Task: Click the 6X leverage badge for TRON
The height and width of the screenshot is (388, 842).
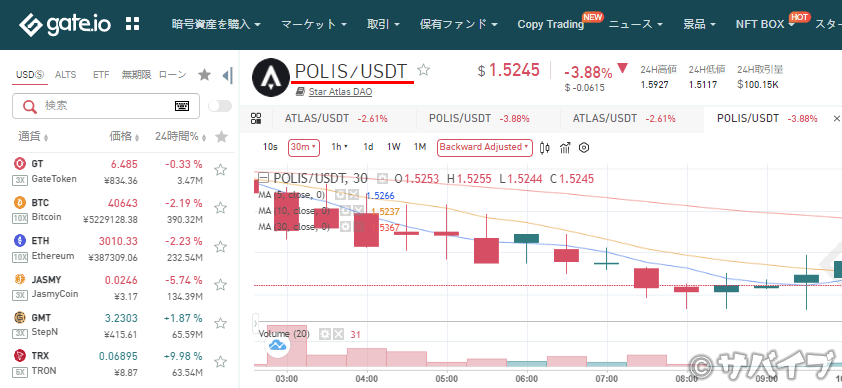Action: tap(20, 371)
